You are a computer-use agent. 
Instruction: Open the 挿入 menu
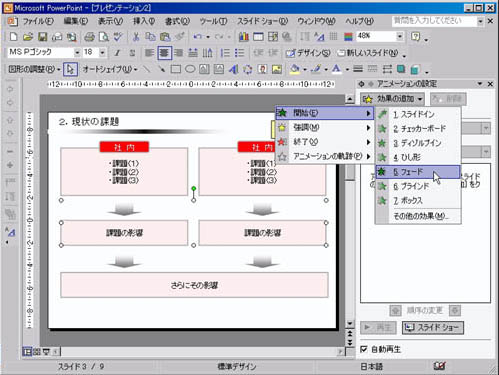click(144, 21)
